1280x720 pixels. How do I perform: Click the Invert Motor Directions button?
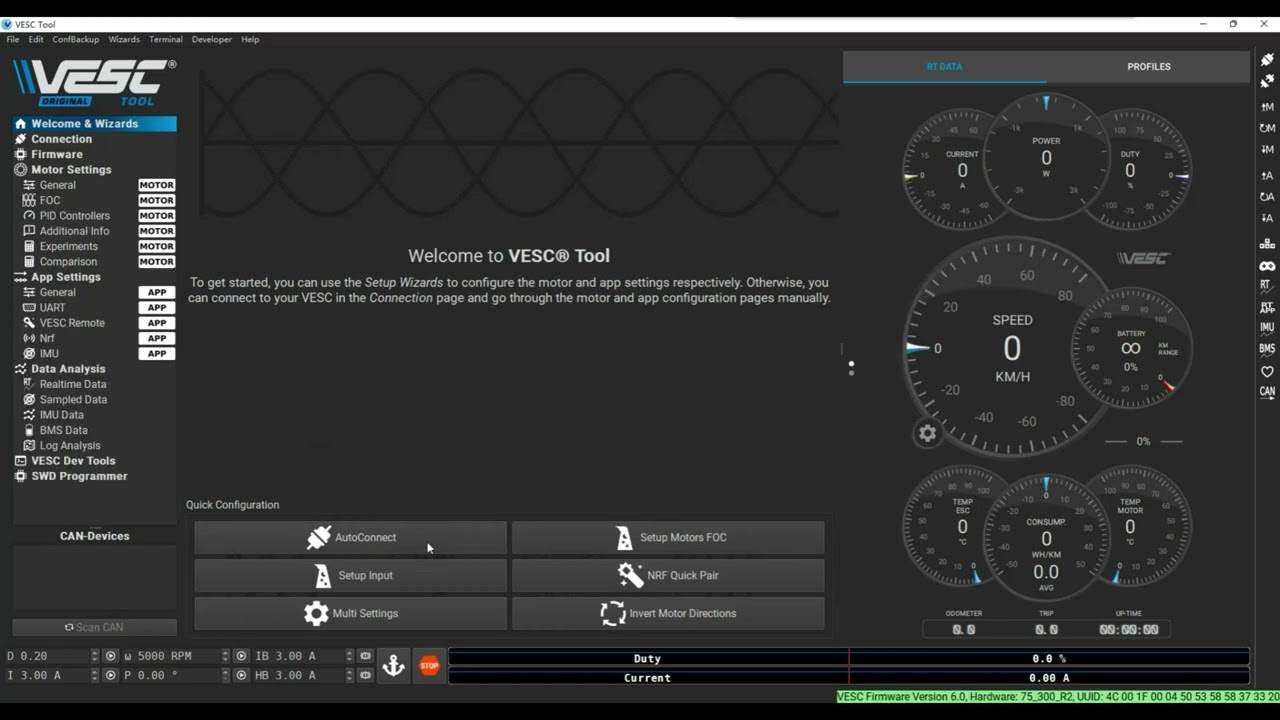pyautogui.click(x=668, y=613)
